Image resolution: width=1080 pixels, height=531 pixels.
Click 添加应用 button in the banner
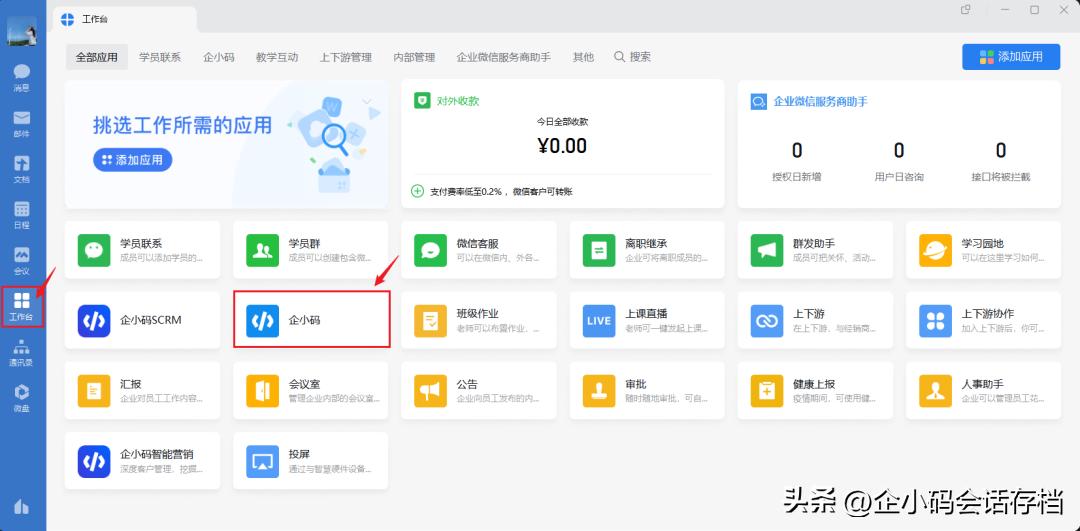(132, 160)
